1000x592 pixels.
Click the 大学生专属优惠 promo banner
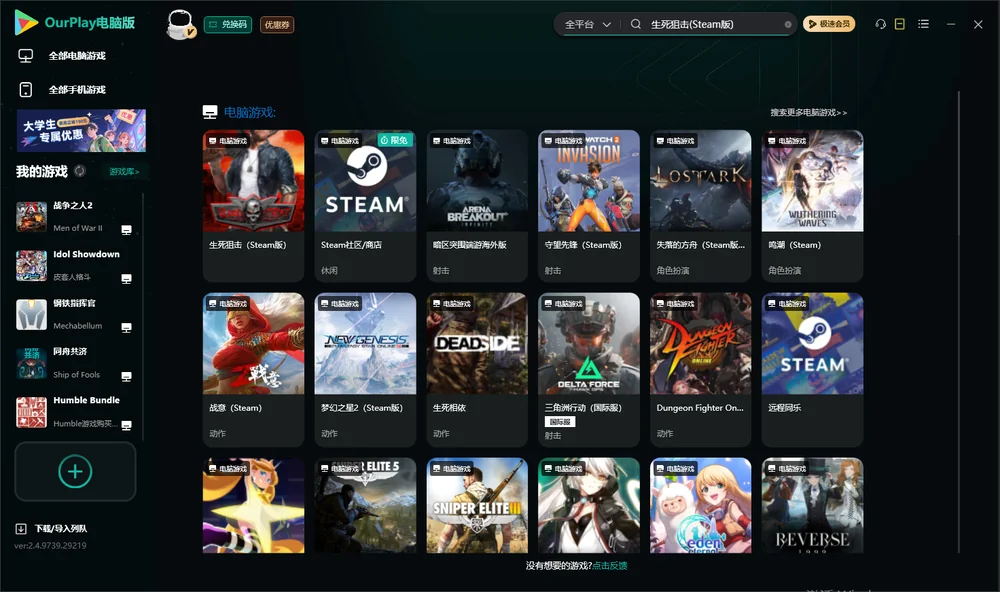(82, 130)
